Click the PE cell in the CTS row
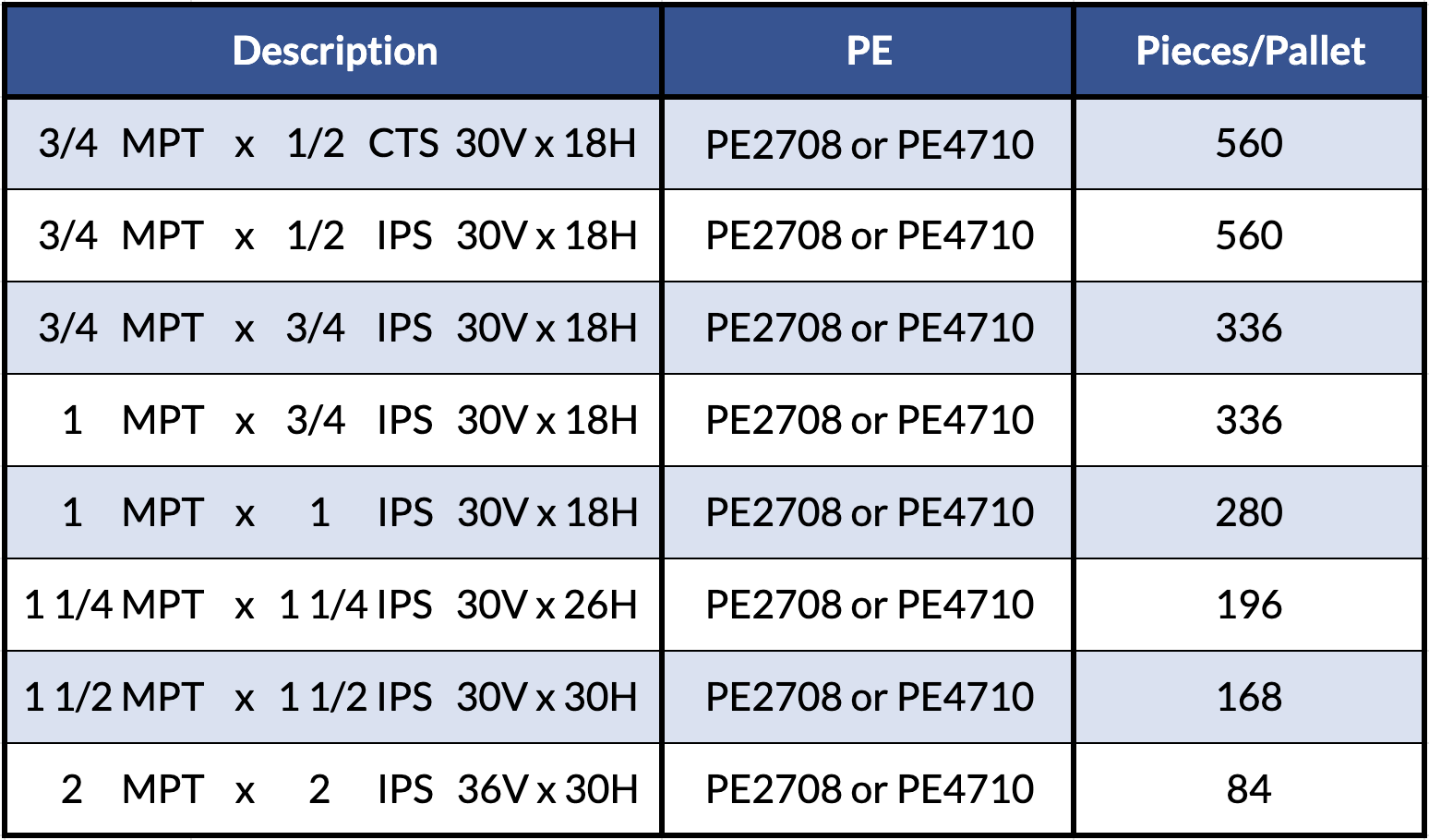The height and width of the screenshot is (840, 1429). [x=869, y=144]
